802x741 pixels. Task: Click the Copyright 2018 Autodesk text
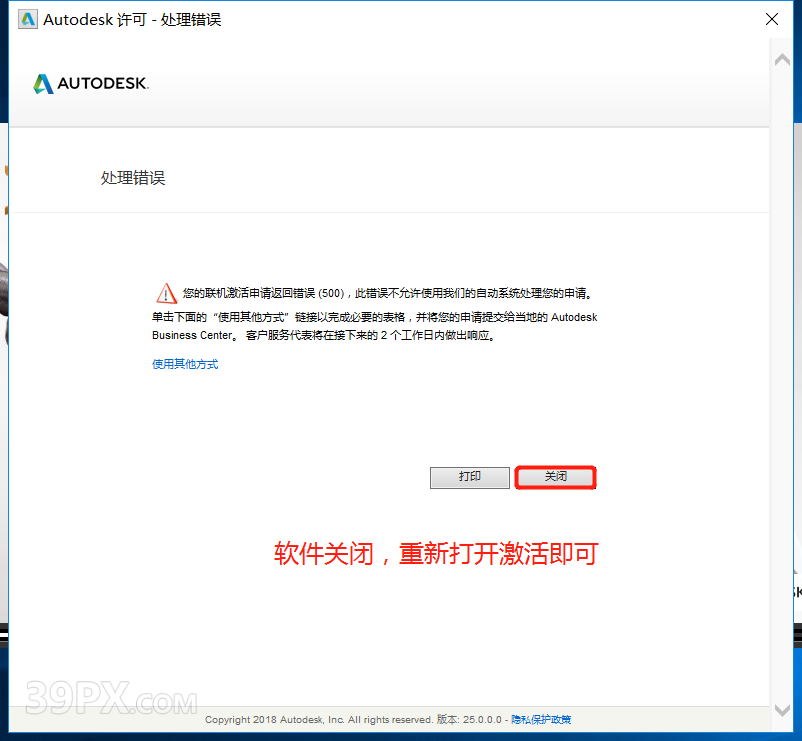[x=319, y=720]
